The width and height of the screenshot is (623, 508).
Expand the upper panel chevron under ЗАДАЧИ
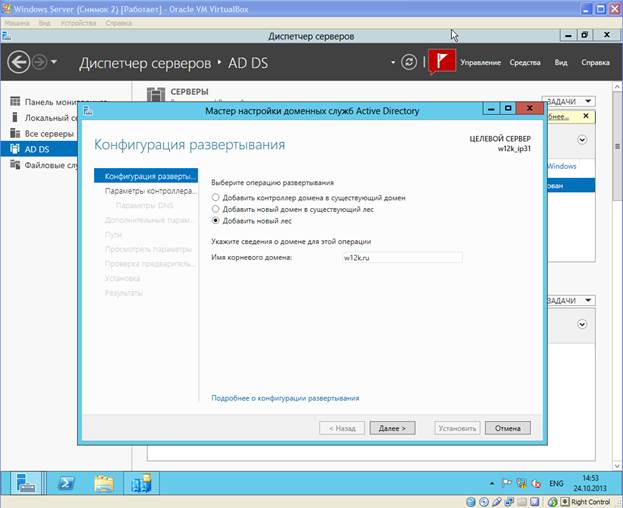click(582, 140)
